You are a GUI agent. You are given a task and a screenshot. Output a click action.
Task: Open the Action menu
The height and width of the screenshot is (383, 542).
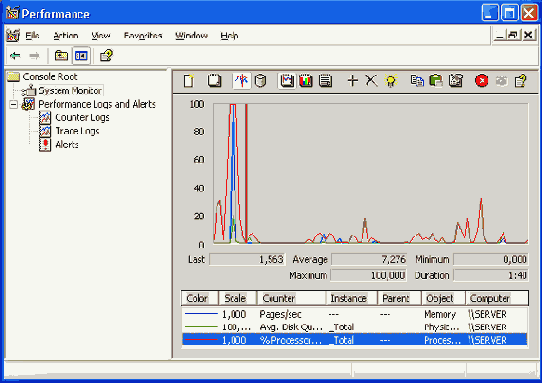coord(66,36)
